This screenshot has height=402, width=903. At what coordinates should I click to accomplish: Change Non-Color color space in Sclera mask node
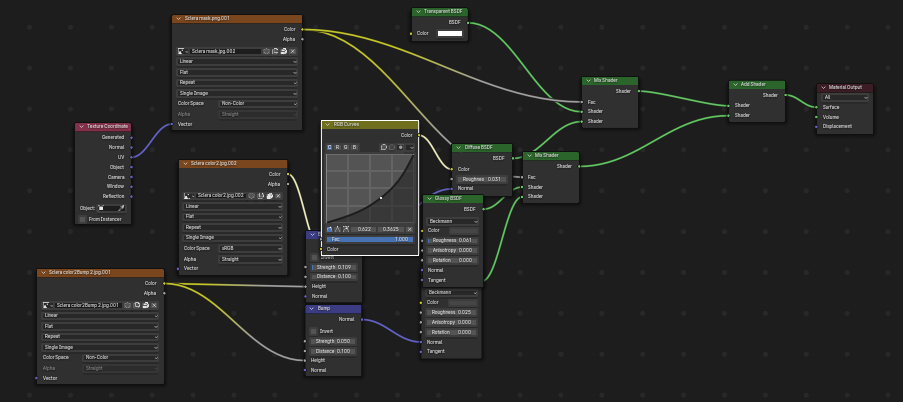(x=259, y=104)
